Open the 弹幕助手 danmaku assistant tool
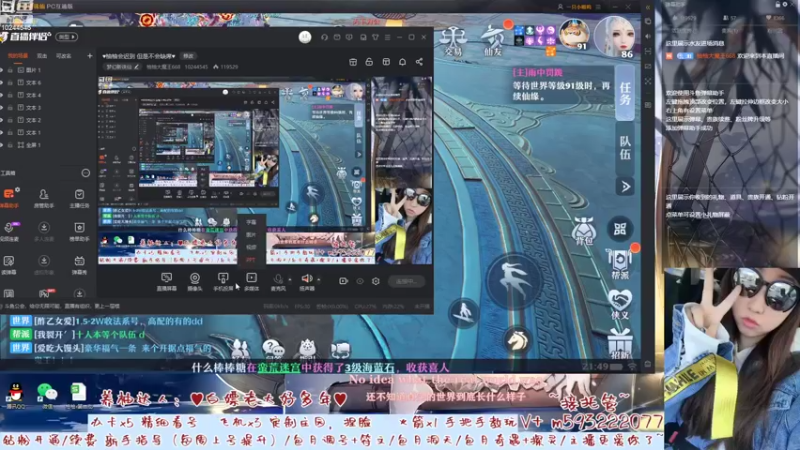 (x=10, y=198)
